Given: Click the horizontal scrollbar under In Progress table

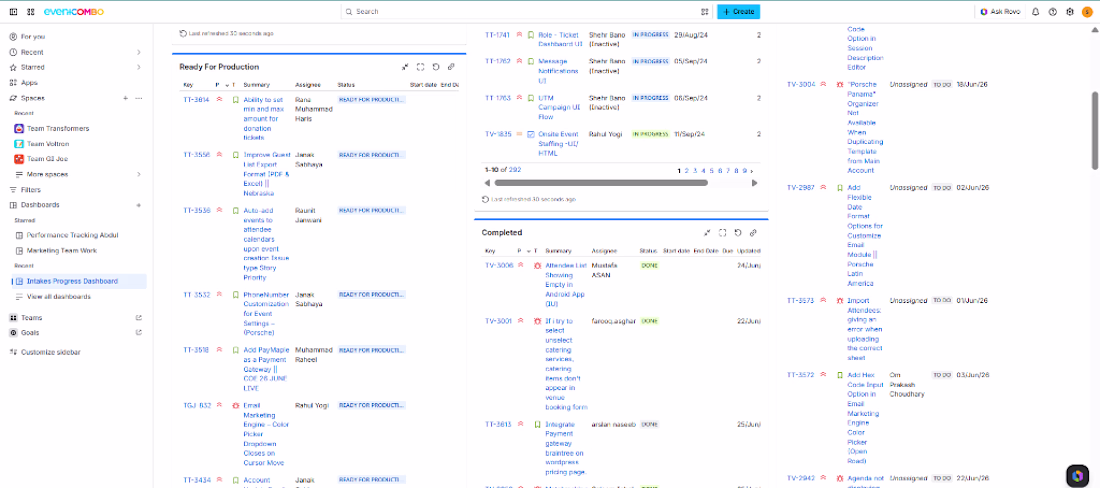Looking at the screenshot, I should [x=601, y=183].
